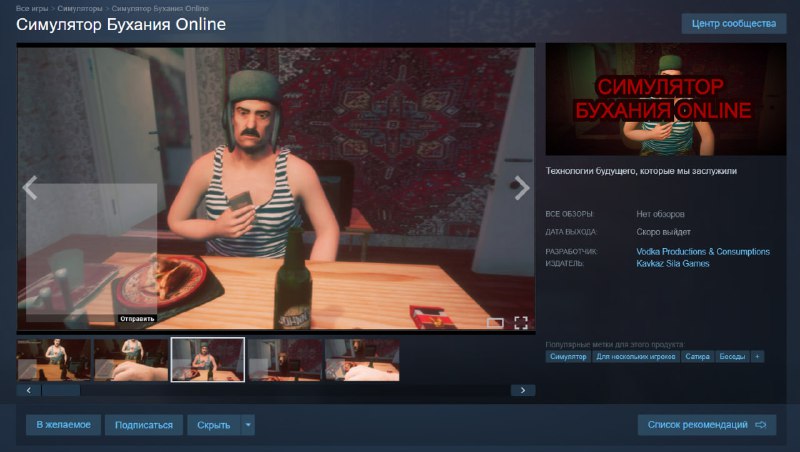Select the fifth screenshot thumbnail
800x452 pixels.
tap(362, 360)
